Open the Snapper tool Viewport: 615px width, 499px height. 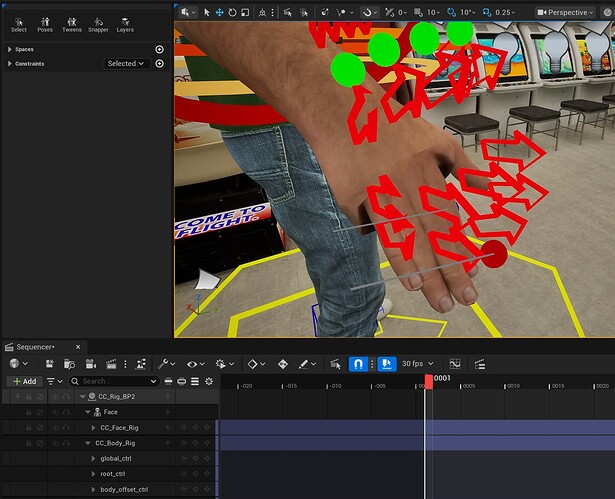(98, 25)
